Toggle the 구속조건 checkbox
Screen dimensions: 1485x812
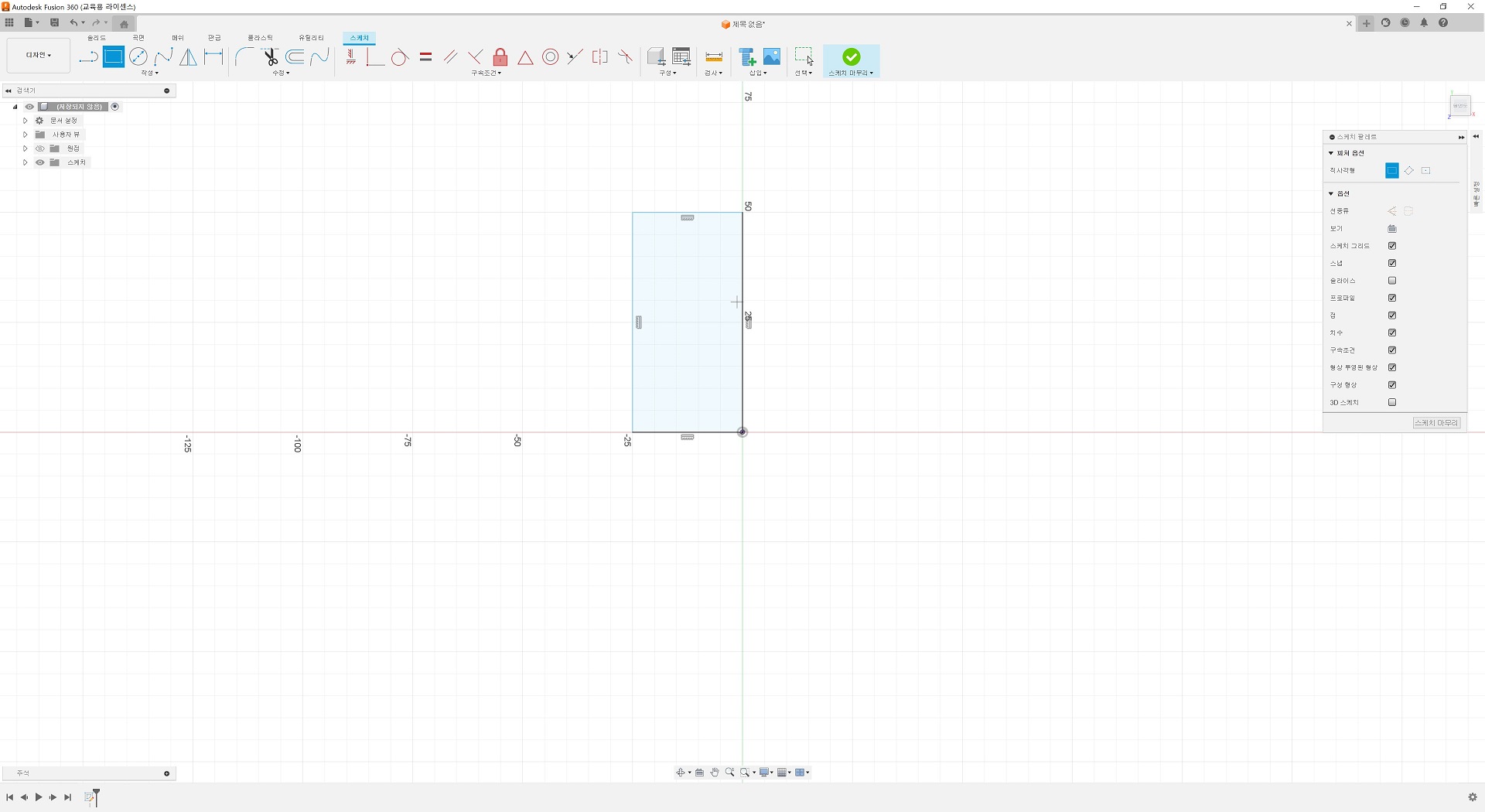[x=1392, y=350]
